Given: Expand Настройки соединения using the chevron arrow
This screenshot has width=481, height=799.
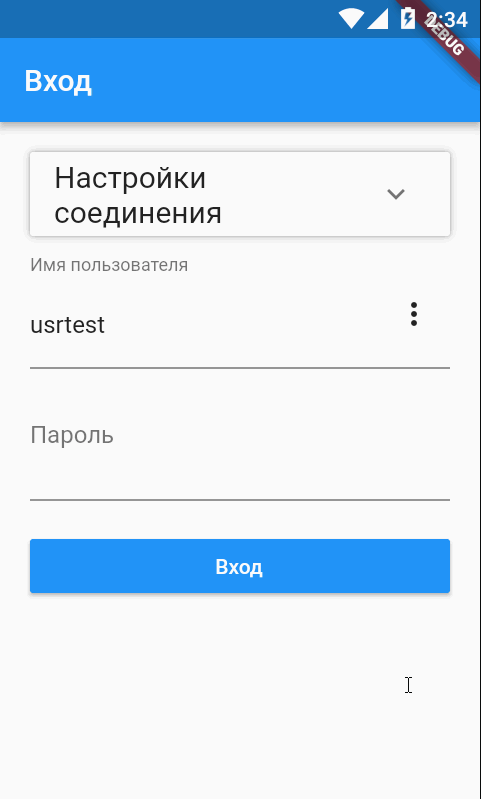Looking at the screenshot, I should (x=396, y=194).
